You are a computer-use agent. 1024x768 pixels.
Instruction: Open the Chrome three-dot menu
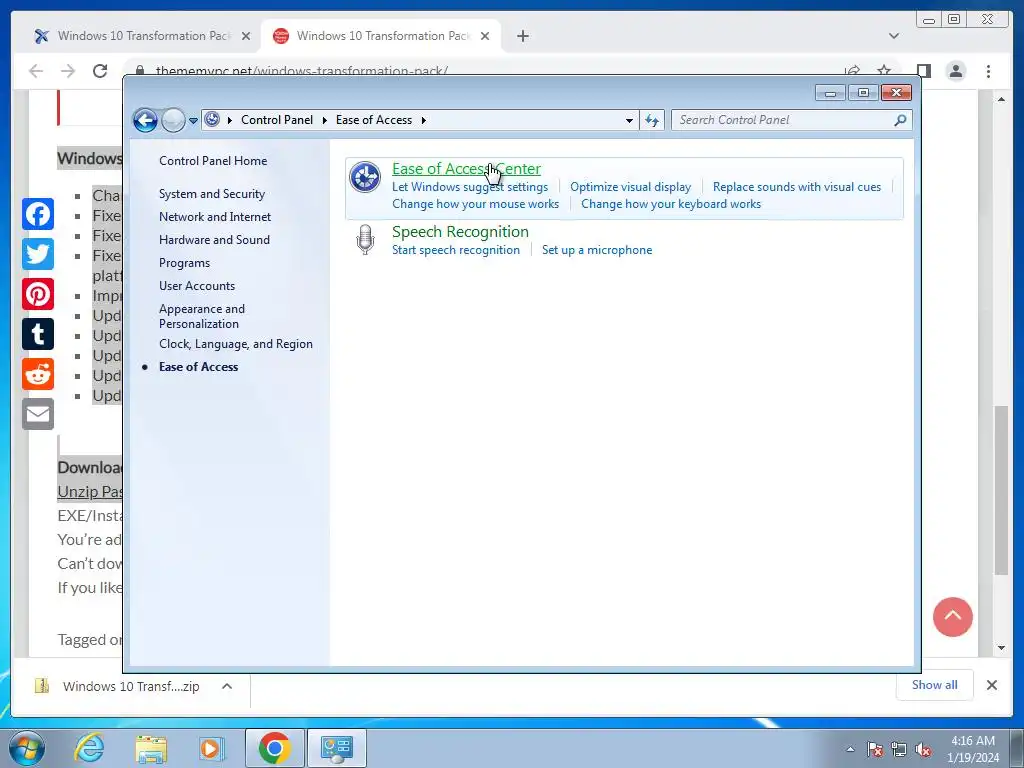pos(988,71)
